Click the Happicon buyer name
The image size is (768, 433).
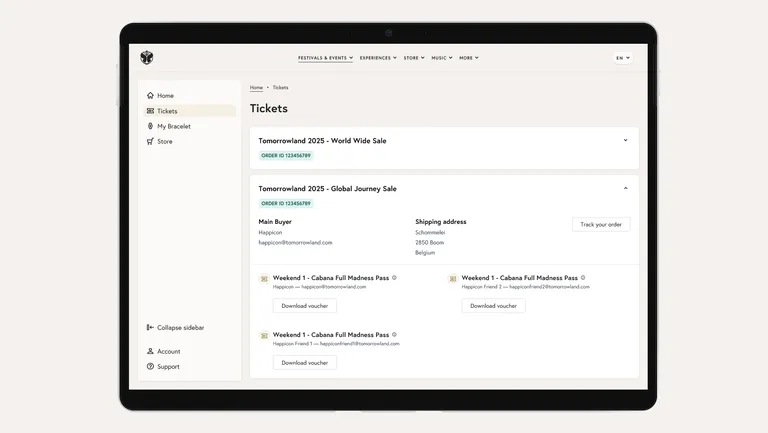[270, 233]
